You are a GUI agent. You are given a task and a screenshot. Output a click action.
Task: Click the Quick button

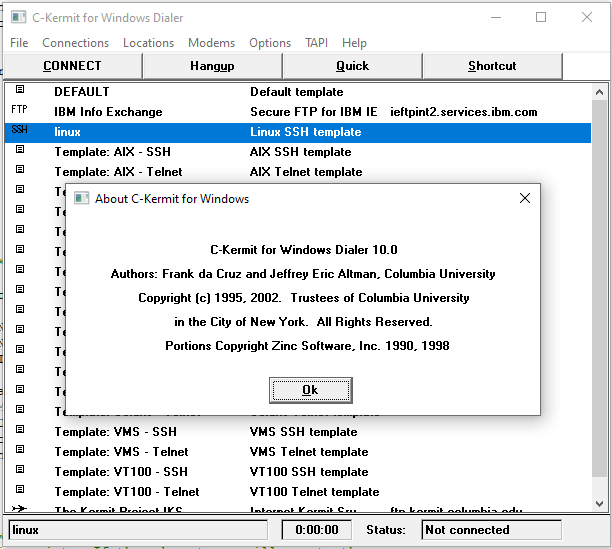click(x=352, y=66)
